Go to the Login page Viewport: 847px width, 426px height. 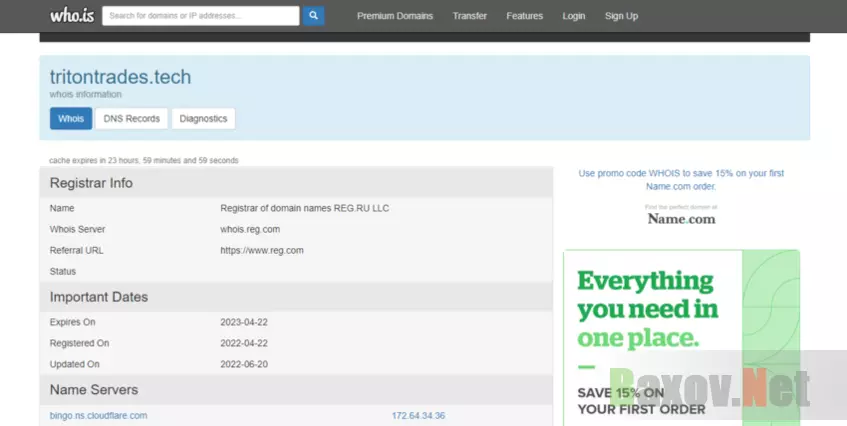coord(574,16)
